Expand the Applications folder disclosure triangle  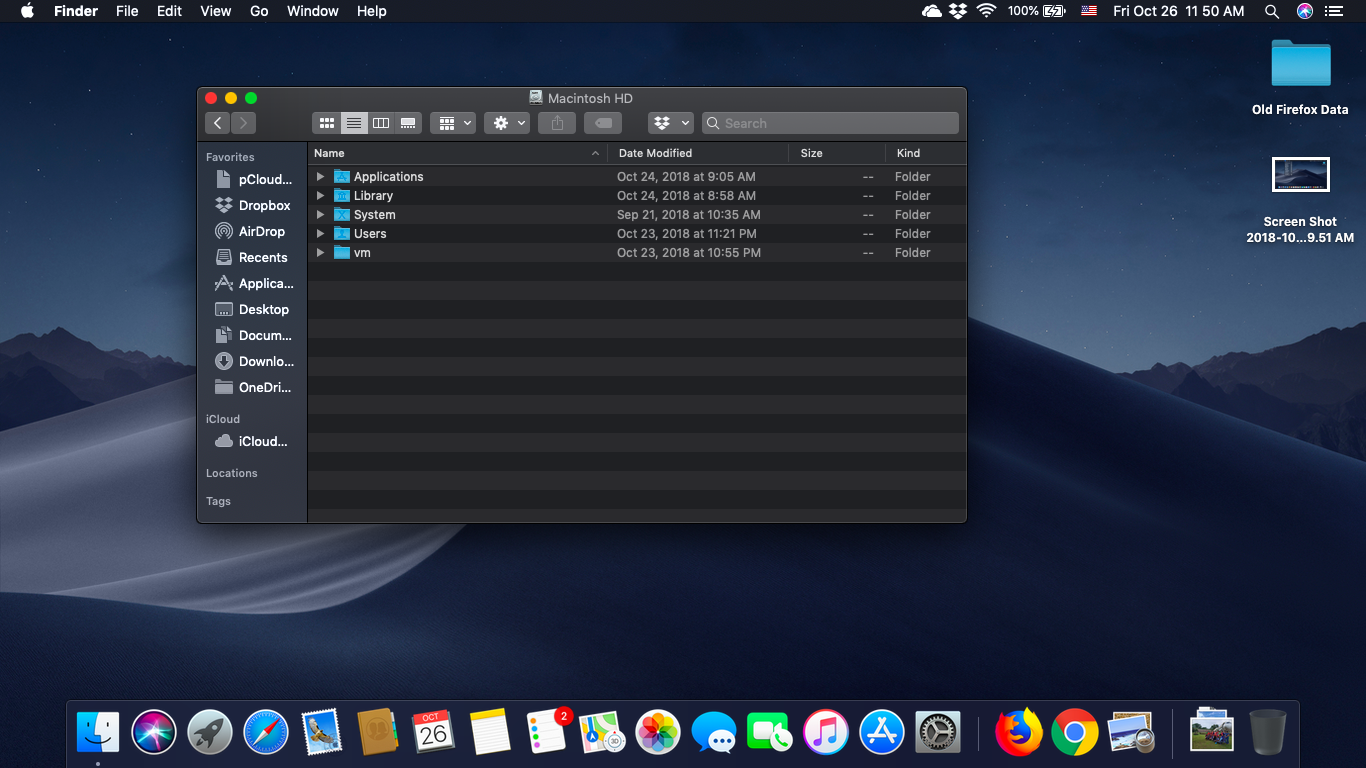tap(320, 177)
